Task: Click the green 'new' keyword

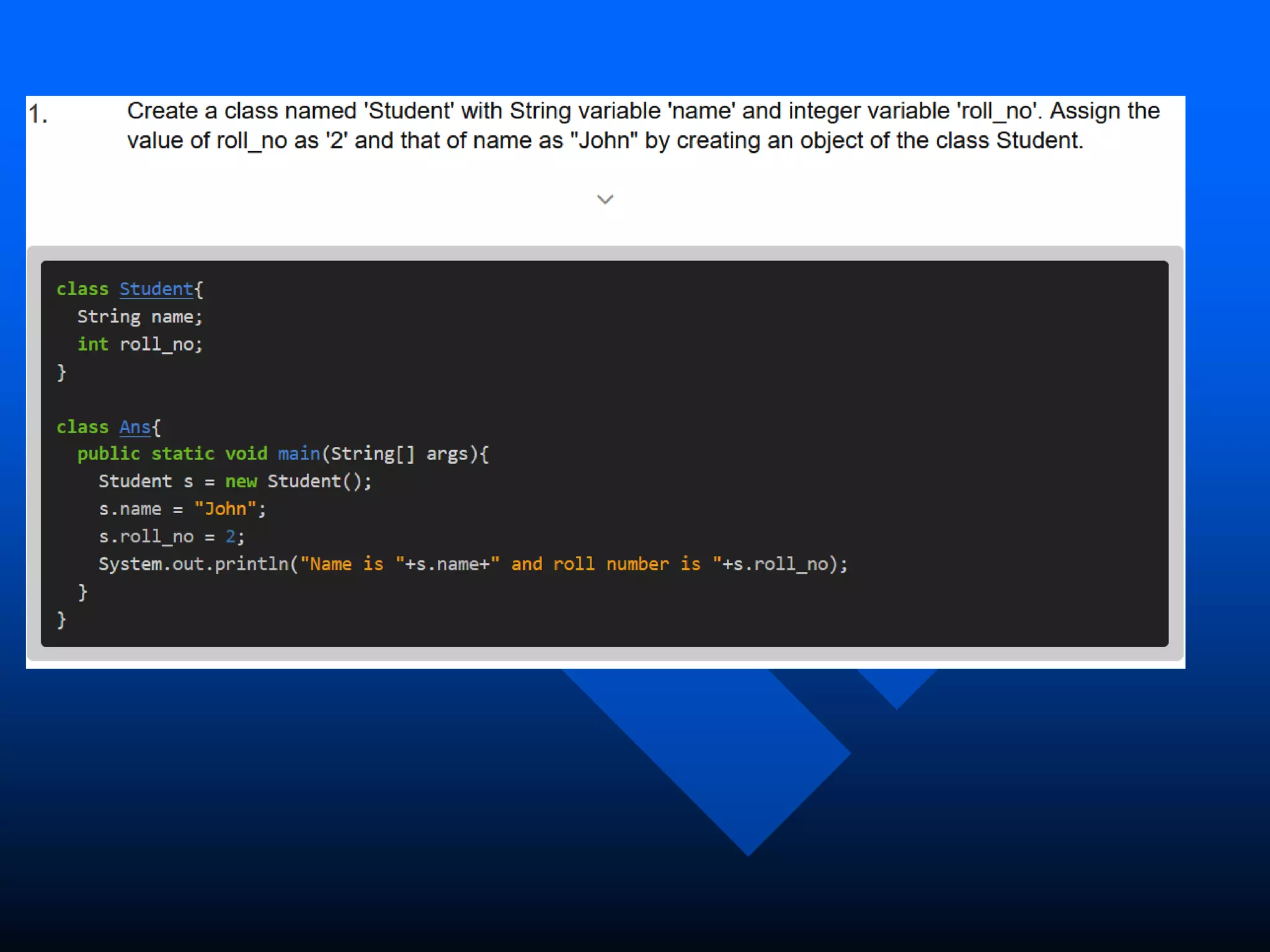Action: point(241,482)
